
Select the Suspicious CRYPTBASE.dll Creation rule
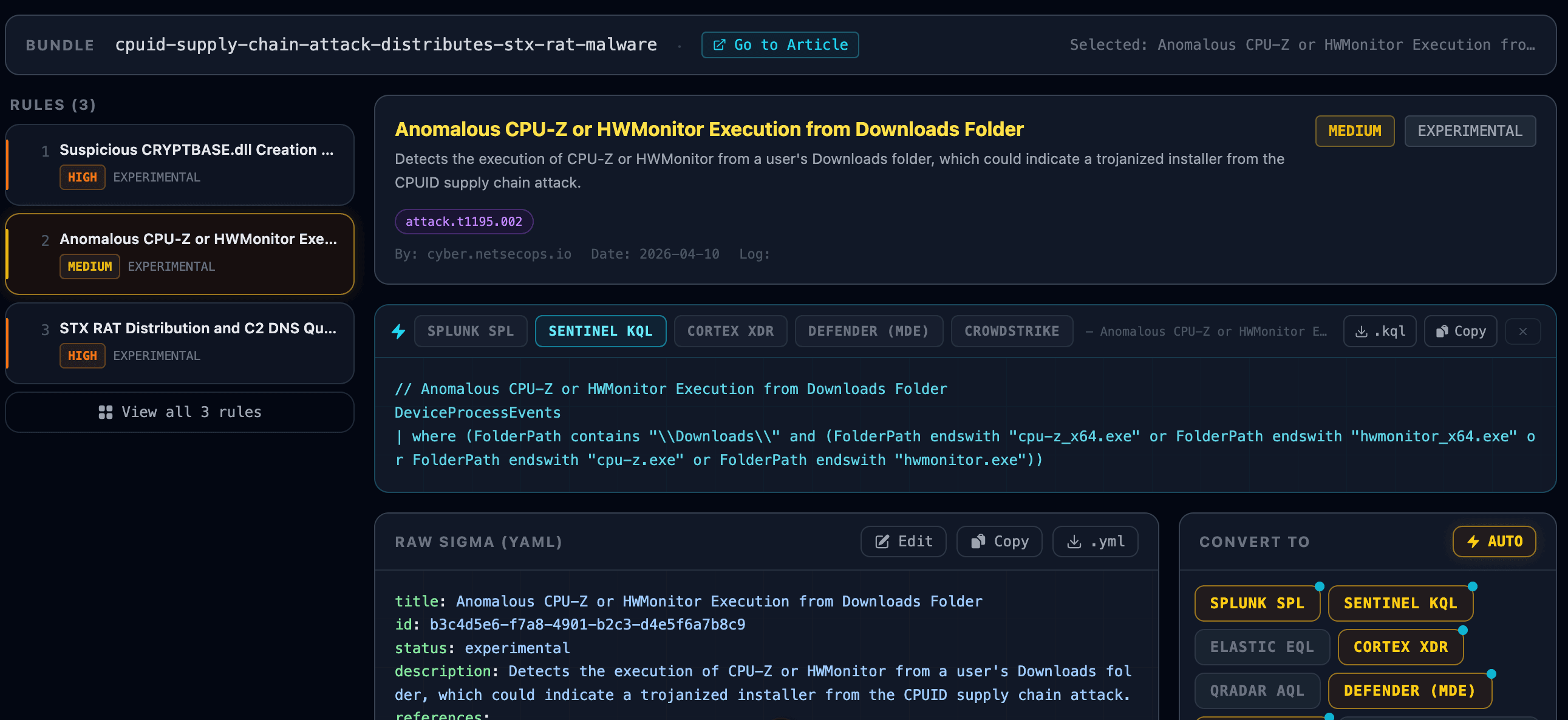tap(180, 165)
